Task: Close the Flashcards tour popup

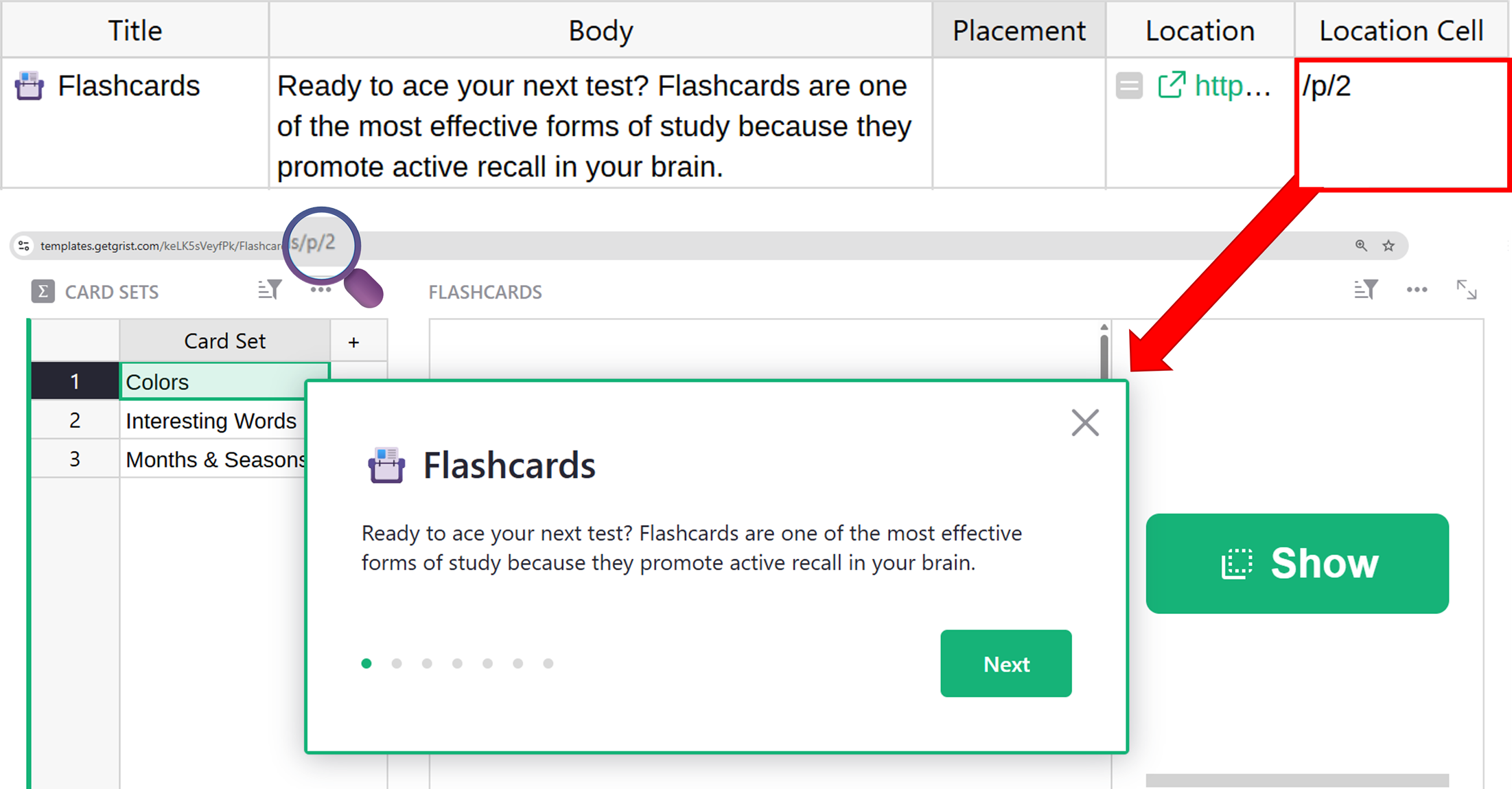Action: tap(1084, 423)
